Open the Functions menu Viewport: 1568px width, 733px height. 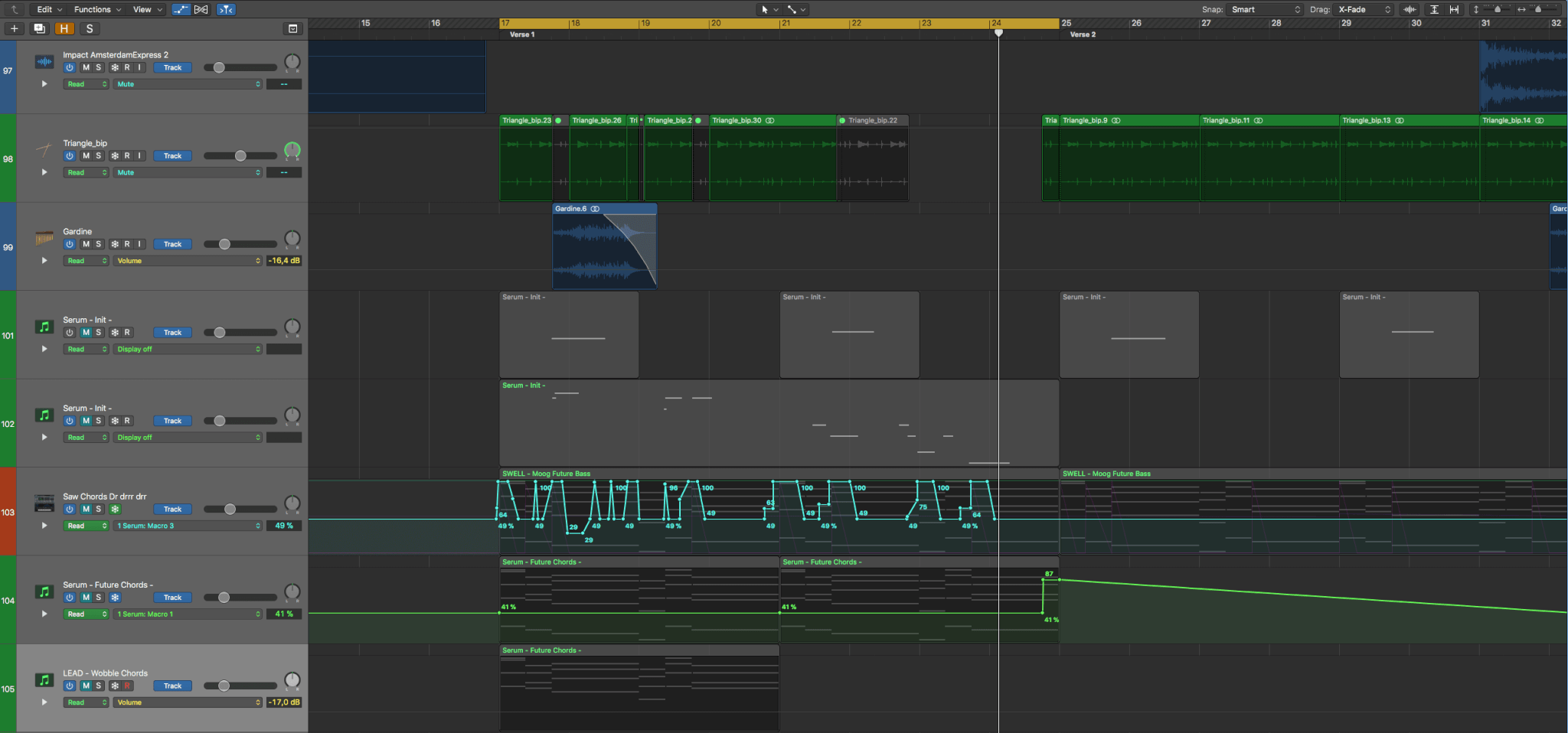[97, 9]
